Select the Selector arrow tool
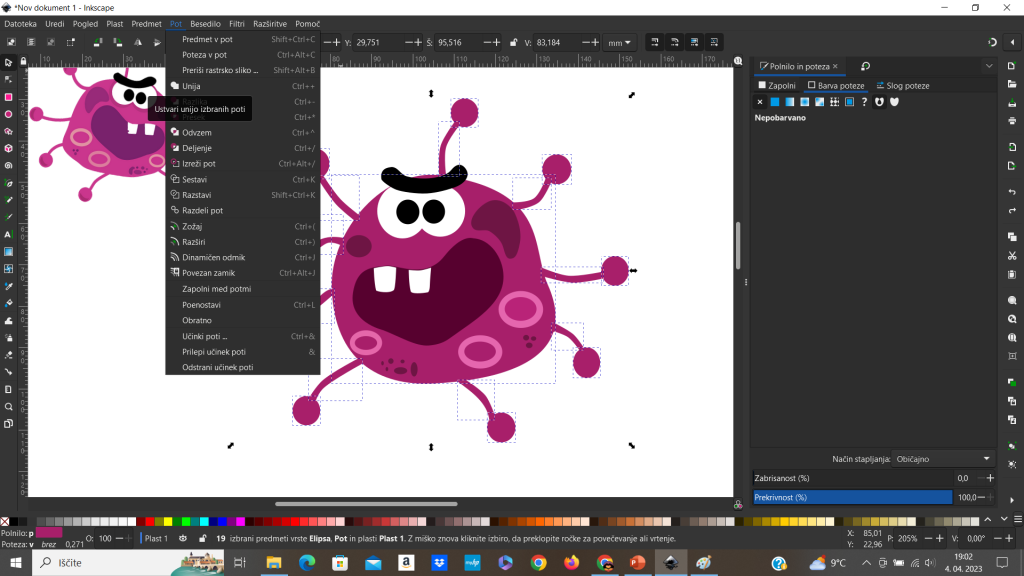 tap(8, 63)
